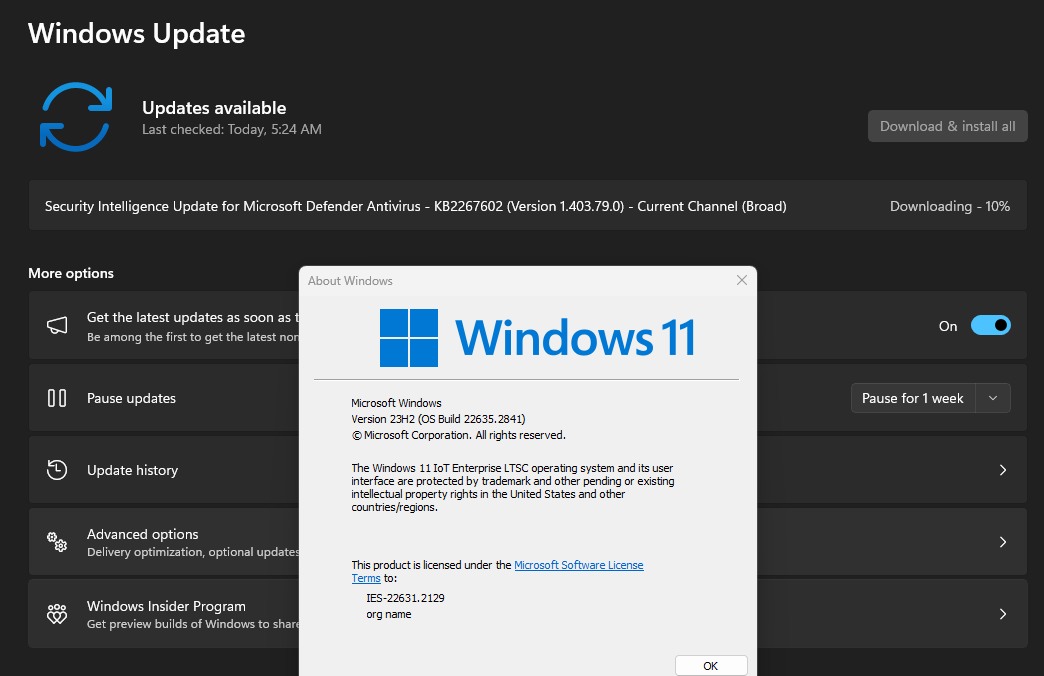The width and height of the screenshot is (1044, 676).
Task: Select the Security Intelligence Update KB2267602 row
Action: tap(527, 206)
